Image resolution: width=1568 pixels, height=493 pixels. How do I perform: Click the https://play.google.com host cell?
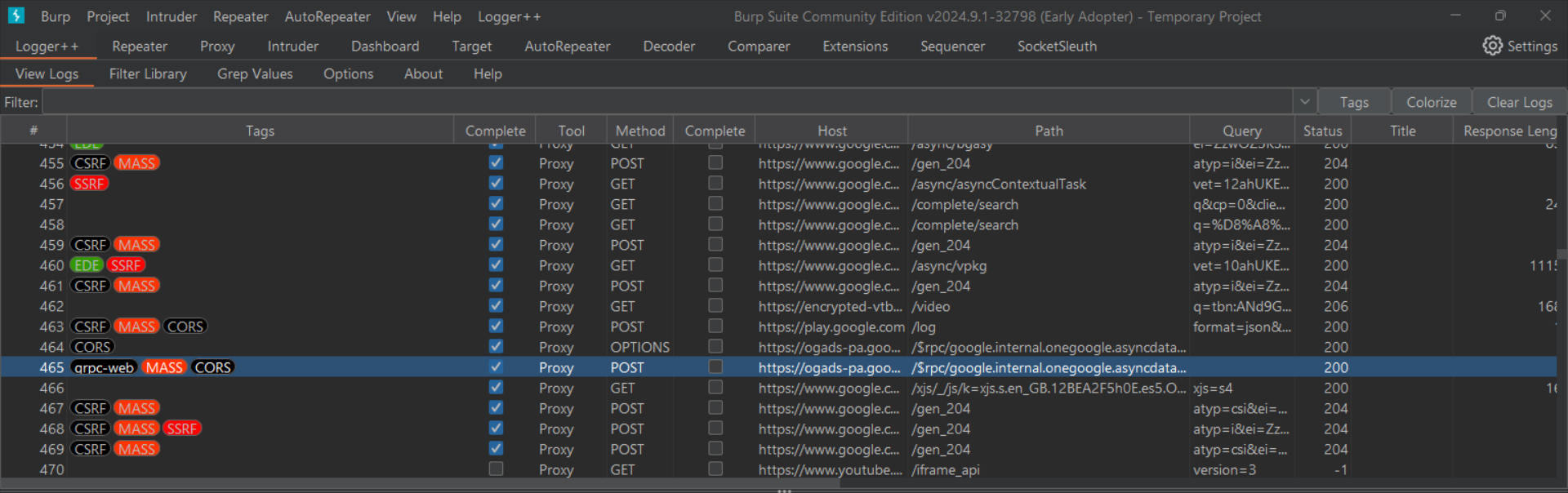pyautogui.click(x=831, y=326)
